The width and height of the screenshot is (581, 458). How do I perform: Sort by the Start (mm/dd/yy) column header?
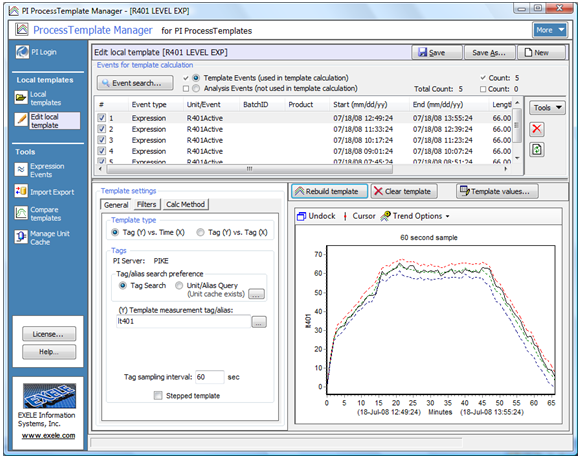369,104
